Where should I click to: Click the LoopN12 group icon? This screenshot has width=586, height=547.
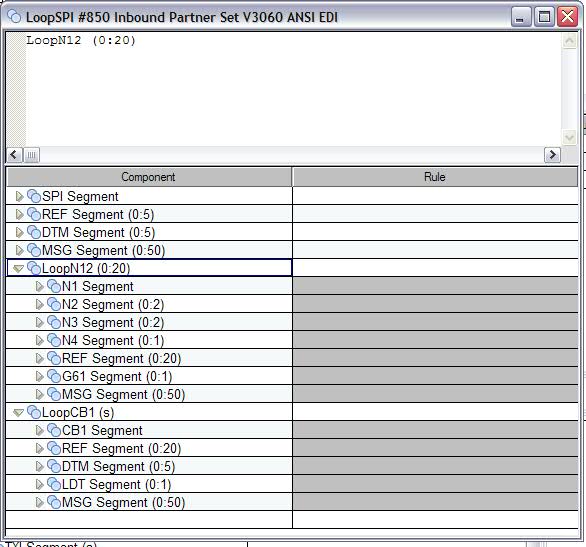point(34,268)
